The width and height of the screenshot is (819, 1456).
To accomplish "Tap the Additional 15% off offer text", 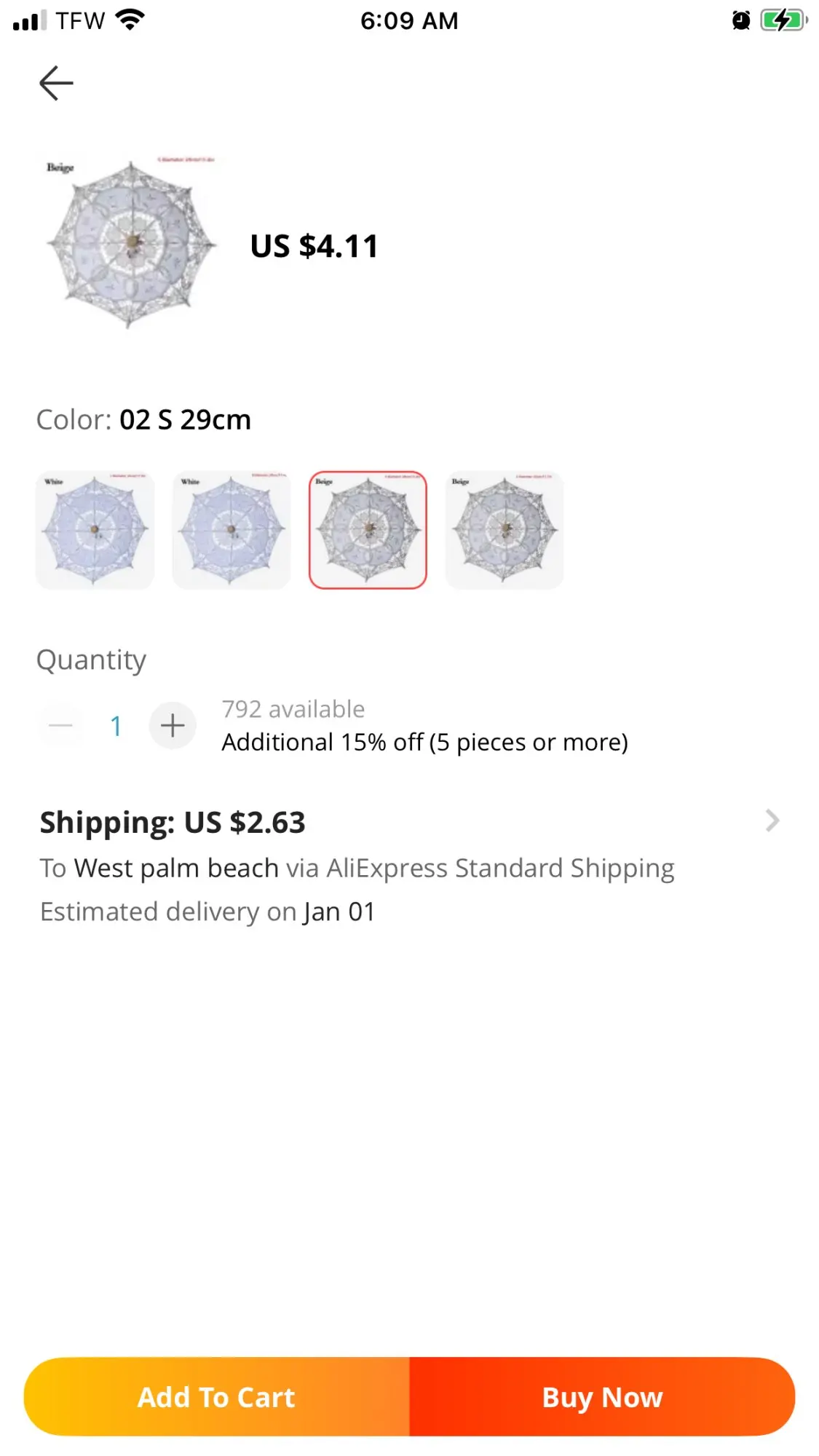I will pyautogui.click(x=424, y=743).
